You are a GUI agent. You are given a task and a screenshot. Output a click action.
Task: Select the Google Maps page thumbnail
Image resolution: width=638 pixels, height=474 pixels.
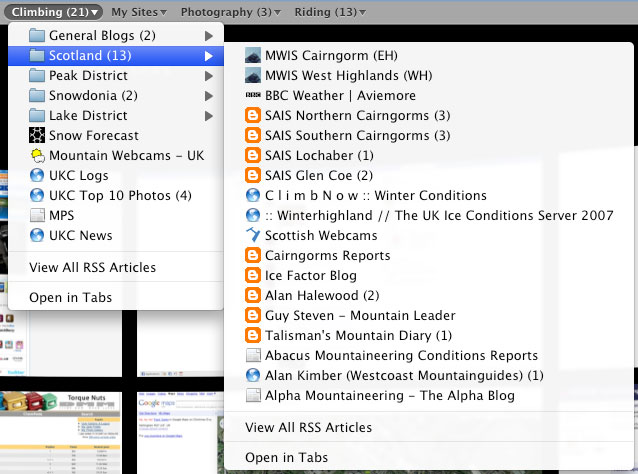(x=181, y=432)
